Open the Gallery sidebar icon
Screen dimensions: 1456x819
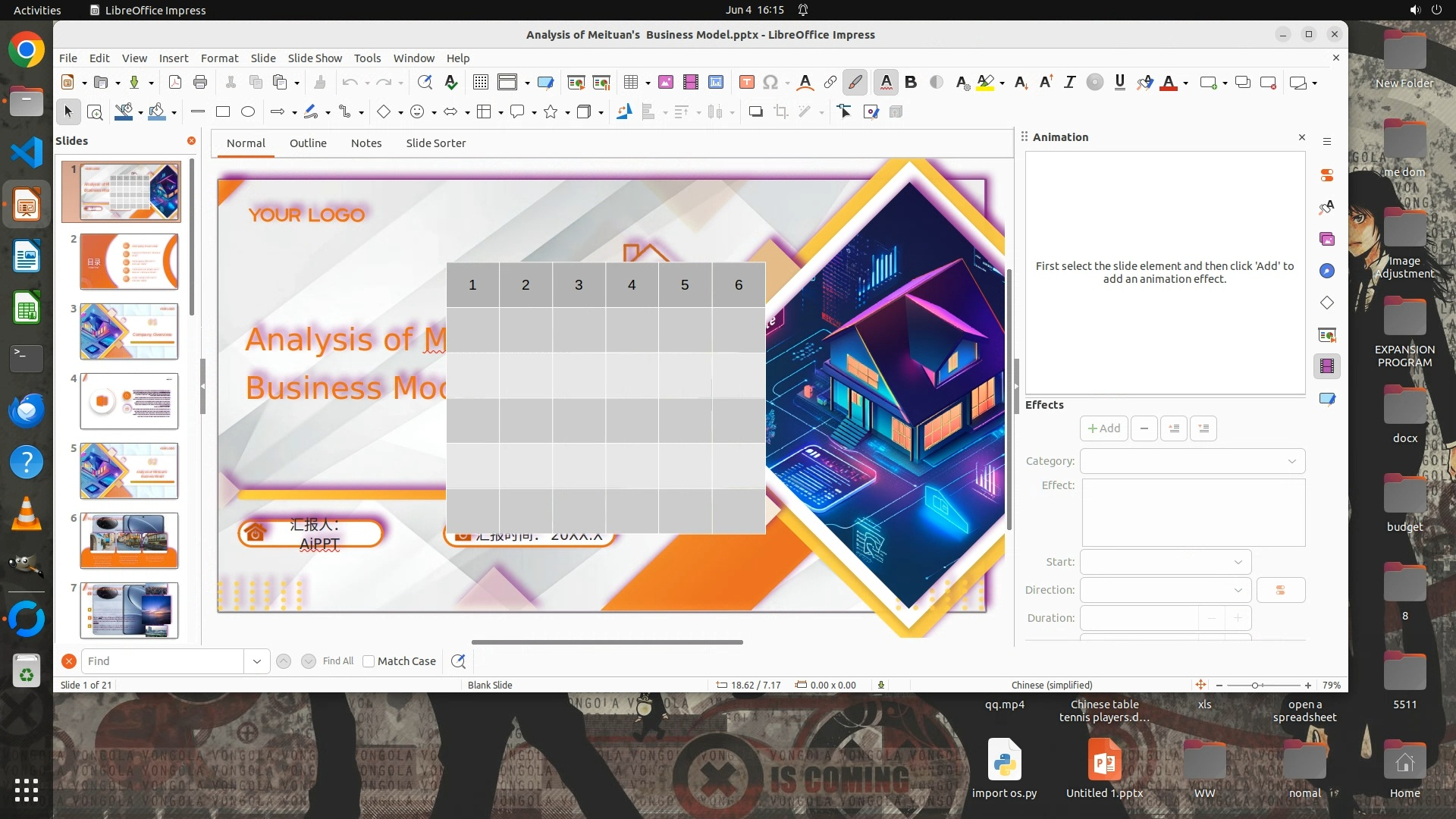(x=1326, y=239)
